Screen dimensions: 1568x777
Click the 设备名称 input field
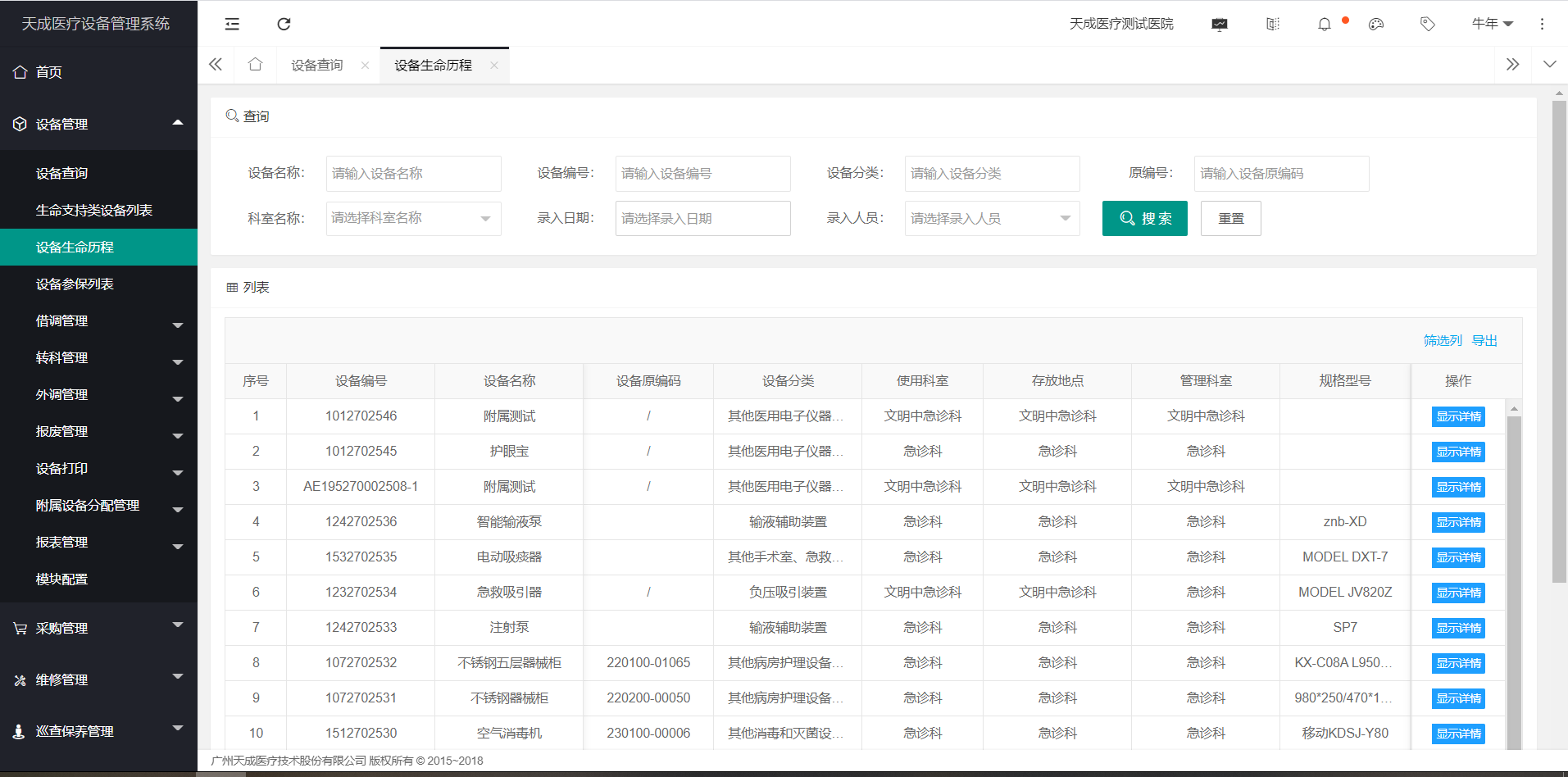click(414, 174)
